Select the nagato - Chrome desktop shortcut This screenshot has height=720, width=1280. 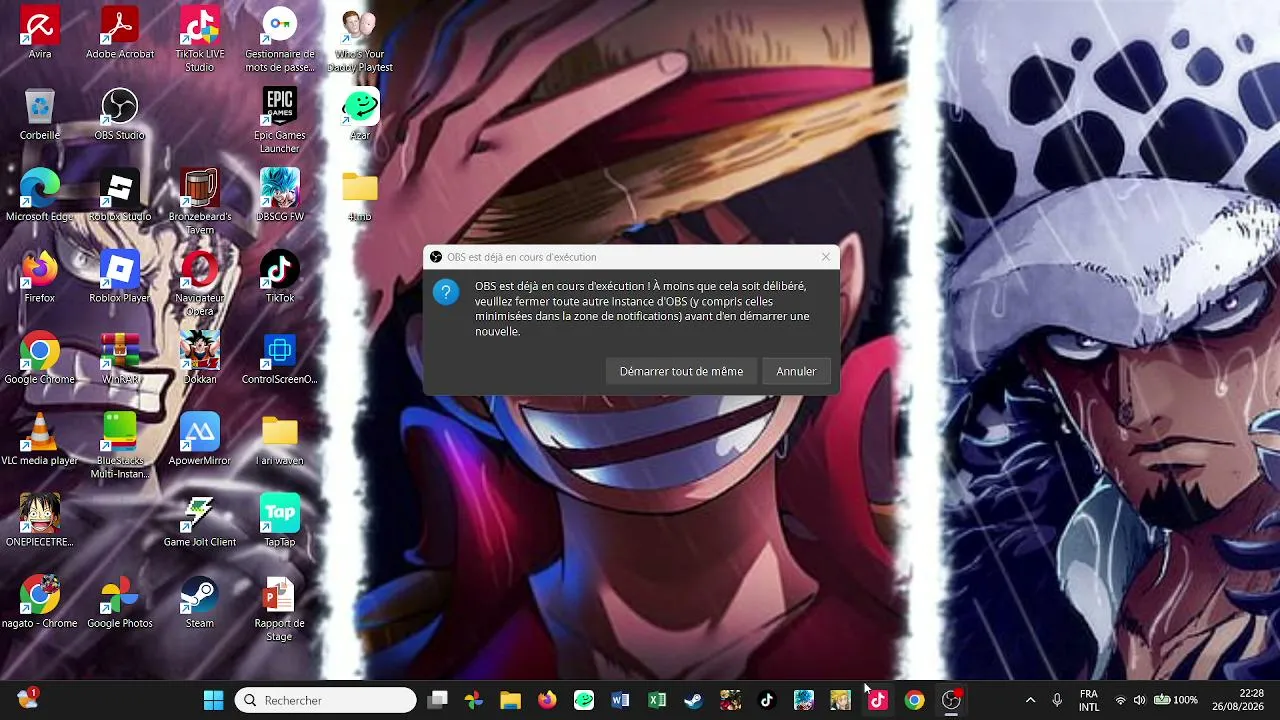[x=40, y=602]
